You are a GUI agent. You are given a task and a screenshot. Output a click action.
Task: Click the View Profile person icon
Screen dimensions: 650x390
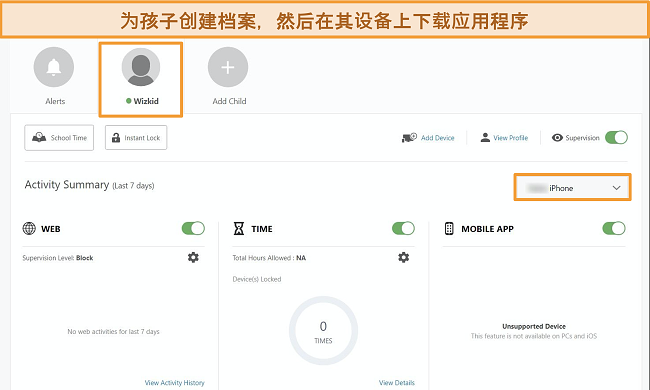(485, 138)
